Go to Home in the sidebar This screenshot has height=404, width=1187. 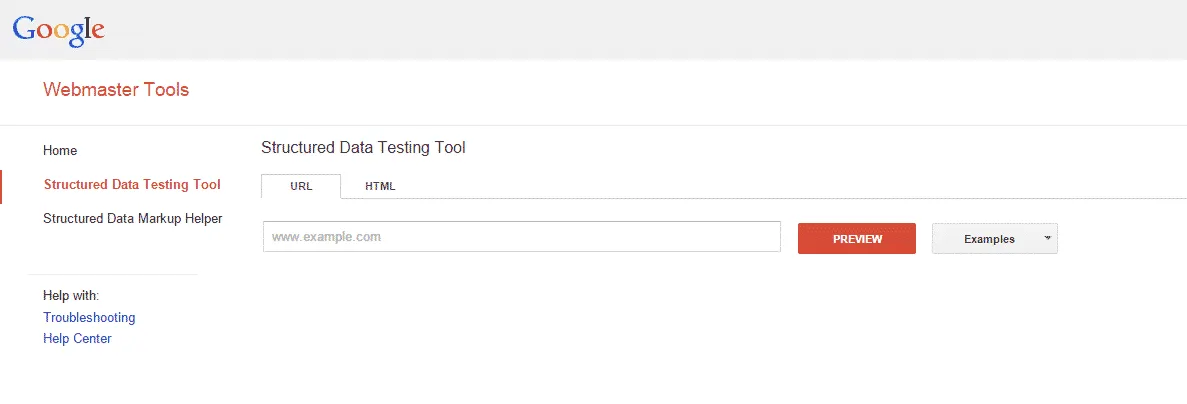point(60,151)
